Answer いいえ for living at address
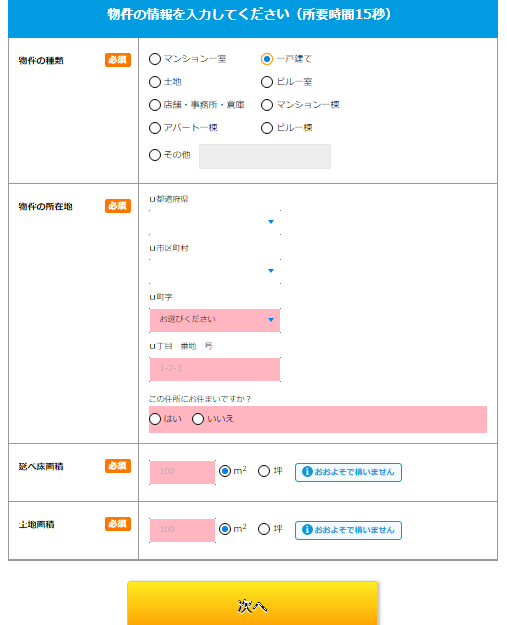Viewport: 507px width, 625px height. click(198, 419)
